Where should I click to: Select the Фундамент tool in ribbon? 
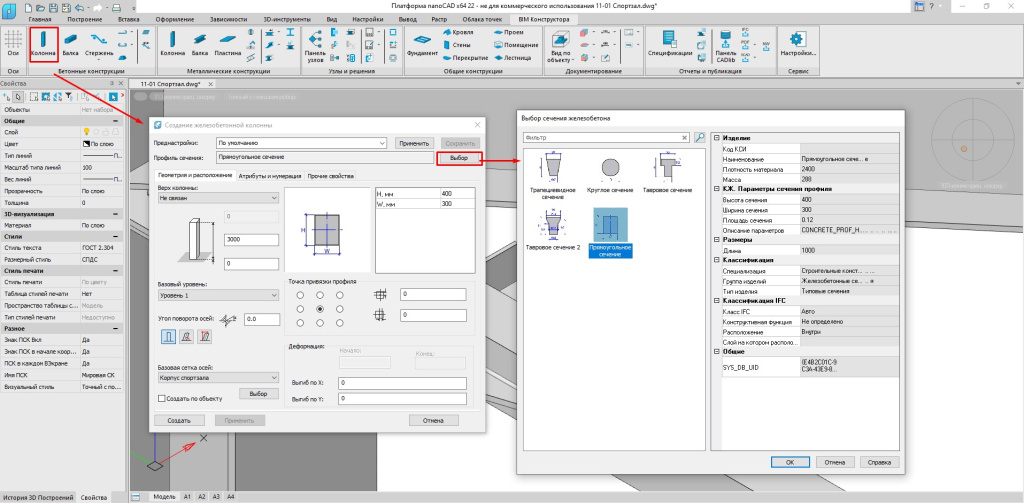422,42
